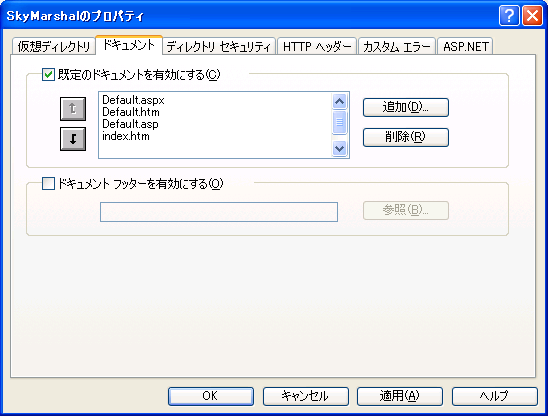Viewport: 548px width, 416px height.
Task: Close the SkyMarshal properties dialog
Action: [532, 16]
